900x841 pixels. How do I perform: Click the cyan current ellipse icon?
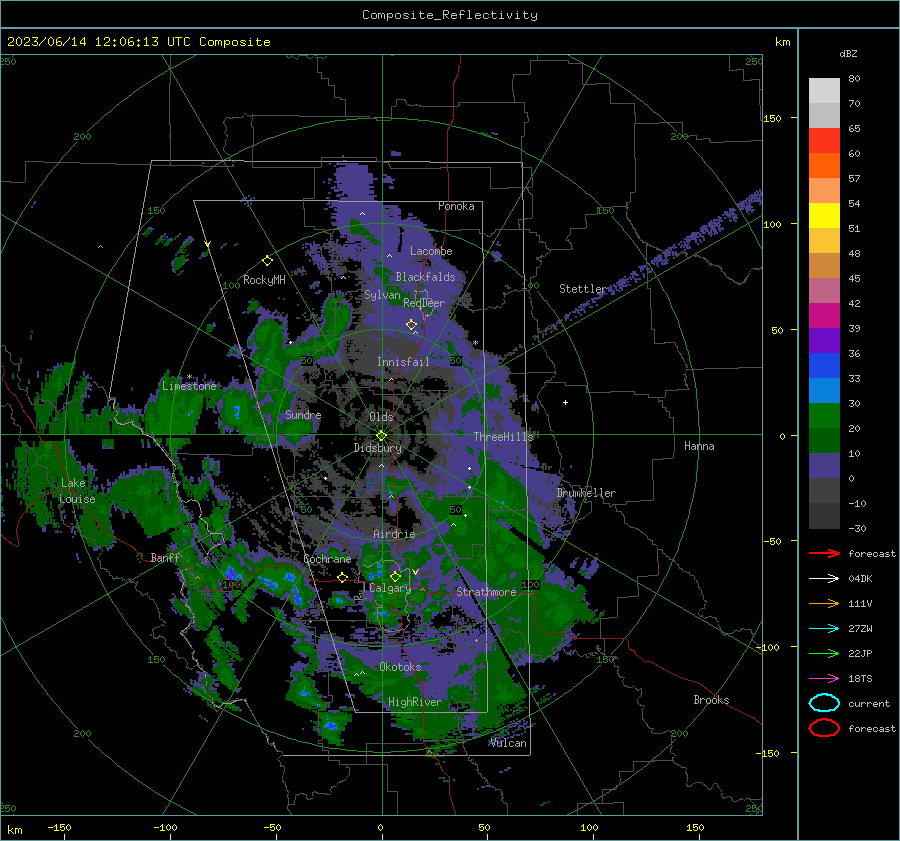pyautogui.click(x=824, y=703)
